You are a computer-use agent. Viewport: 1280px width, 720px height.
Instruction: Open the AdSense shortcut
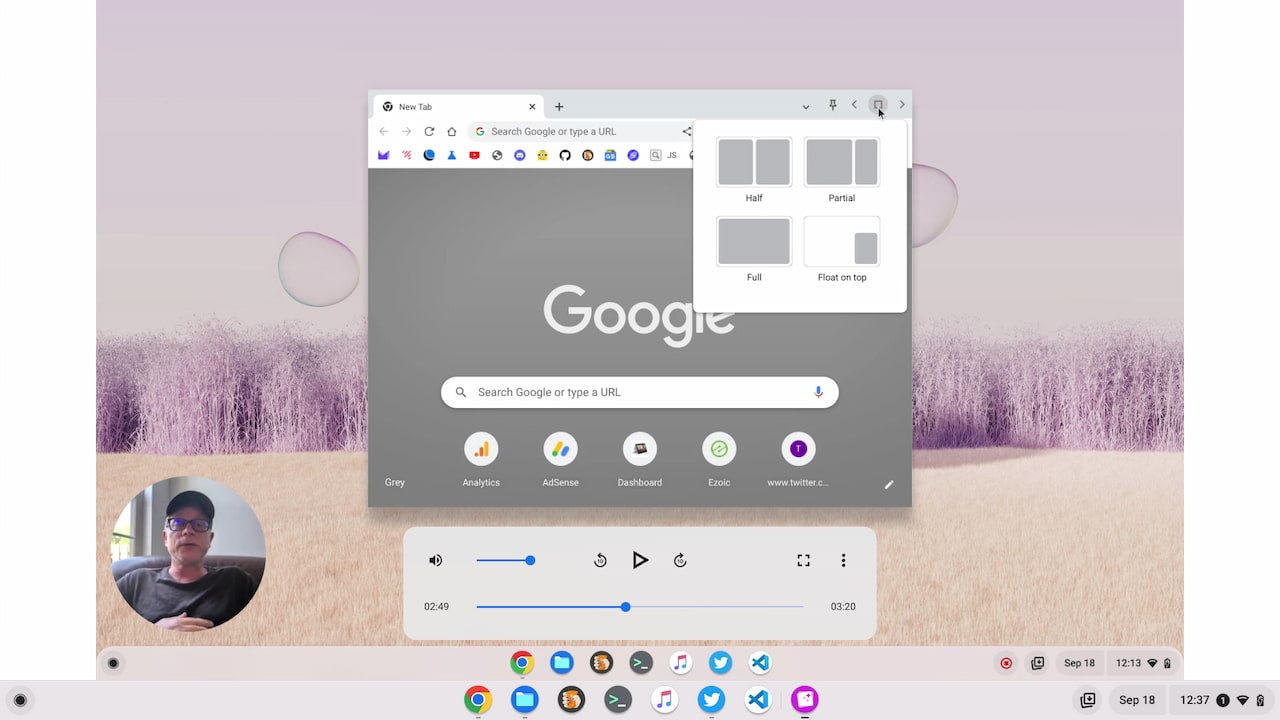[560, 460]
